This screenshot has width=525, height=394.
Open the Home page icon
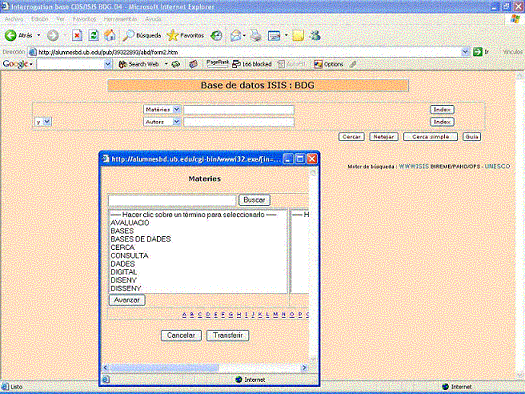coord(109,35)
